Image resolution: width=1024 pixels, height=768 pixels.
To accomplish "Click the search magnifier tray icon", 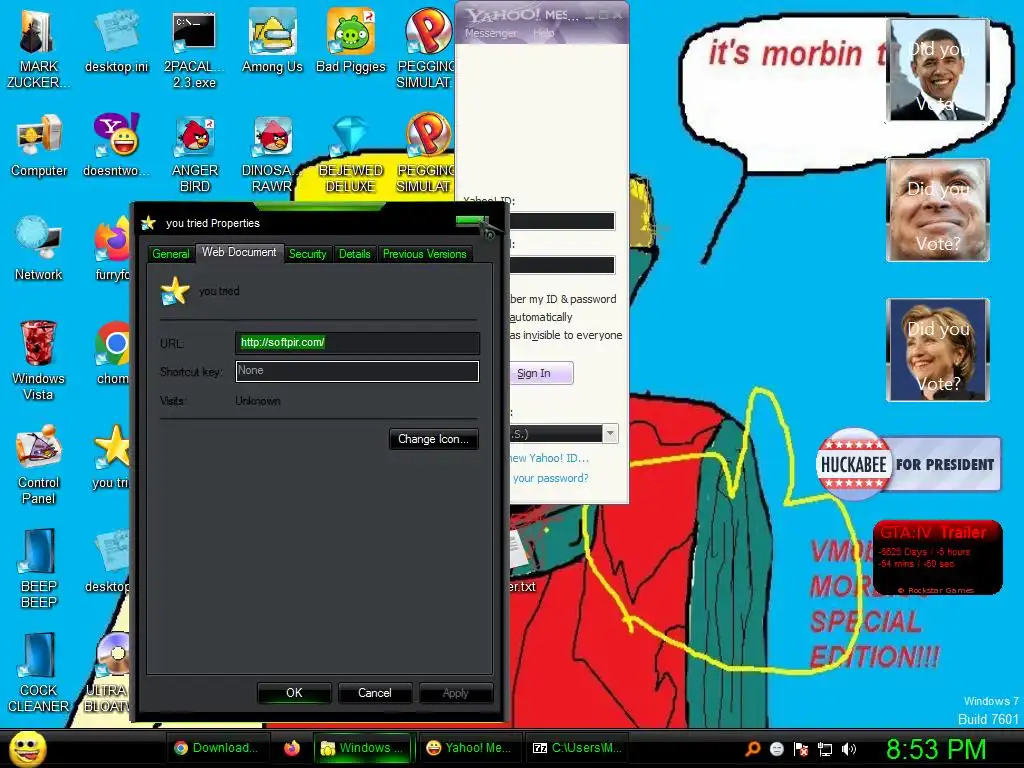I will point(753,748).
